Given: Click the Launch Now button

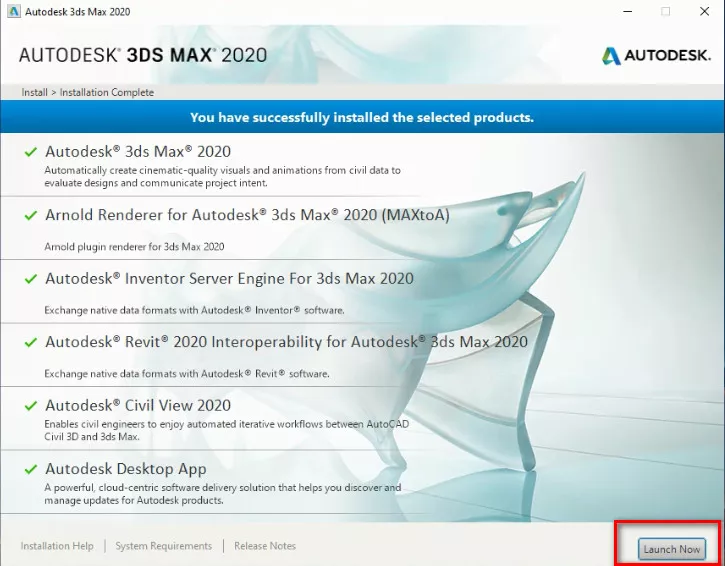Looking at the screenshot, I should click(671, 549).
